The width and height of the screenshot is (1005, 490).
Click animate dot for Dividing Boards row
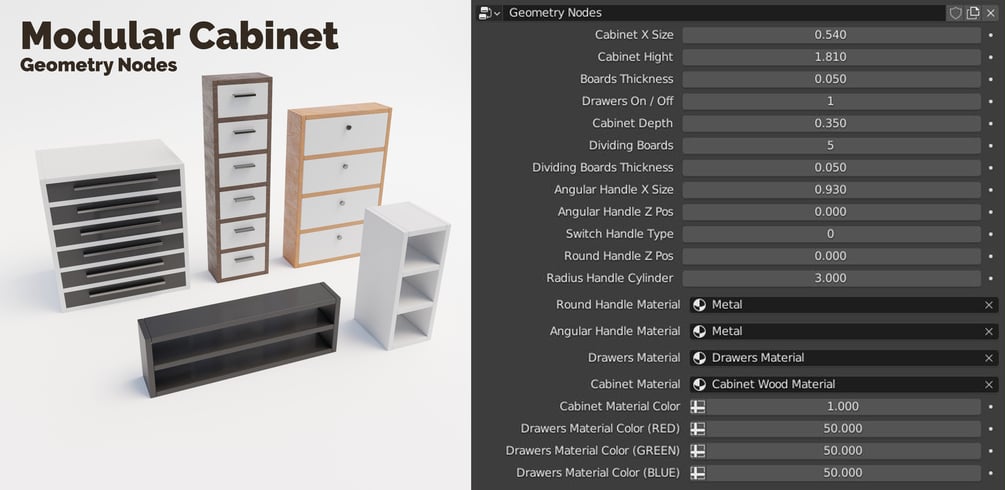[991, 146]
